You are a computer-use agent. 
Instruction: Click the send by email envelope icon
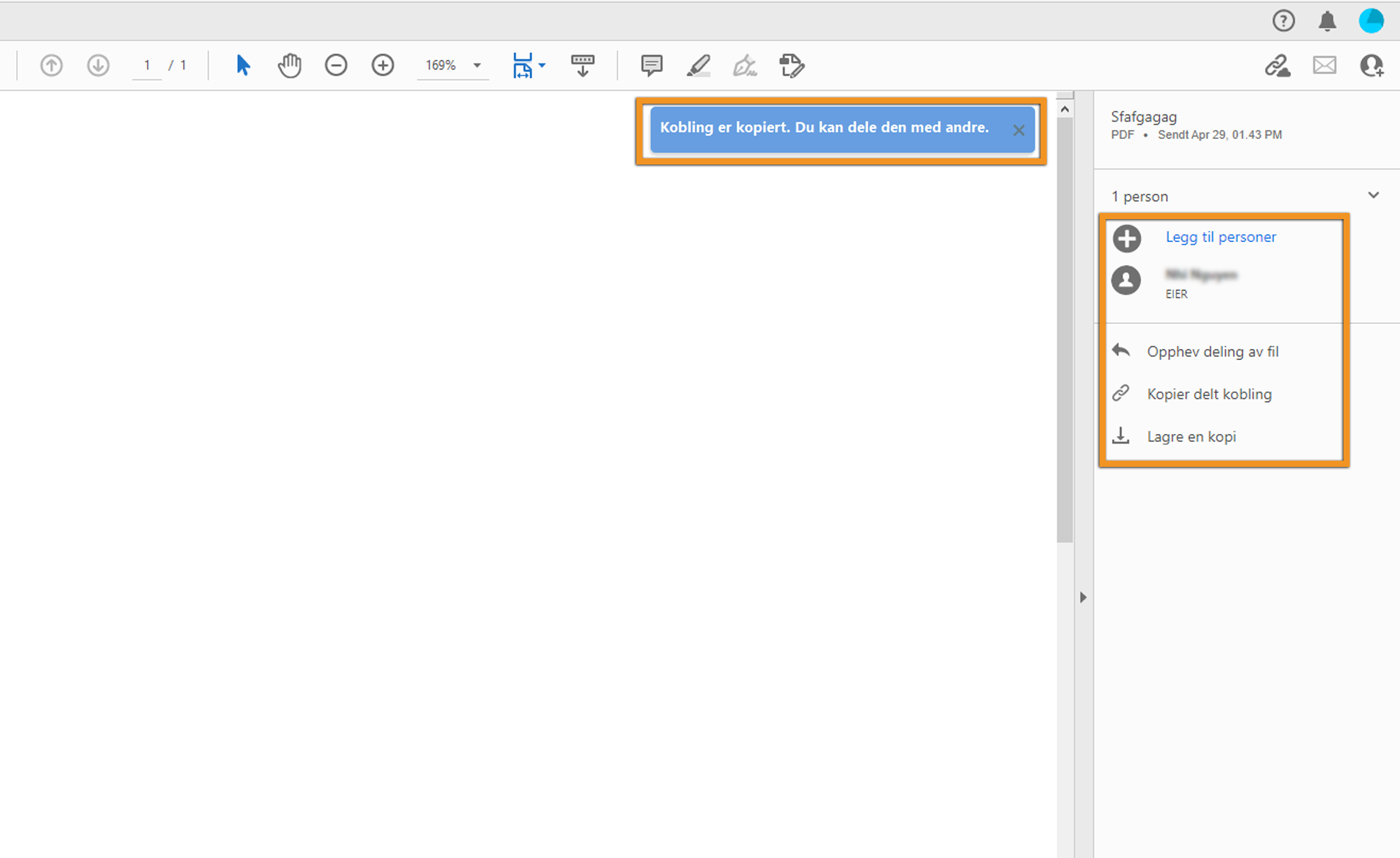[1324, 65]
